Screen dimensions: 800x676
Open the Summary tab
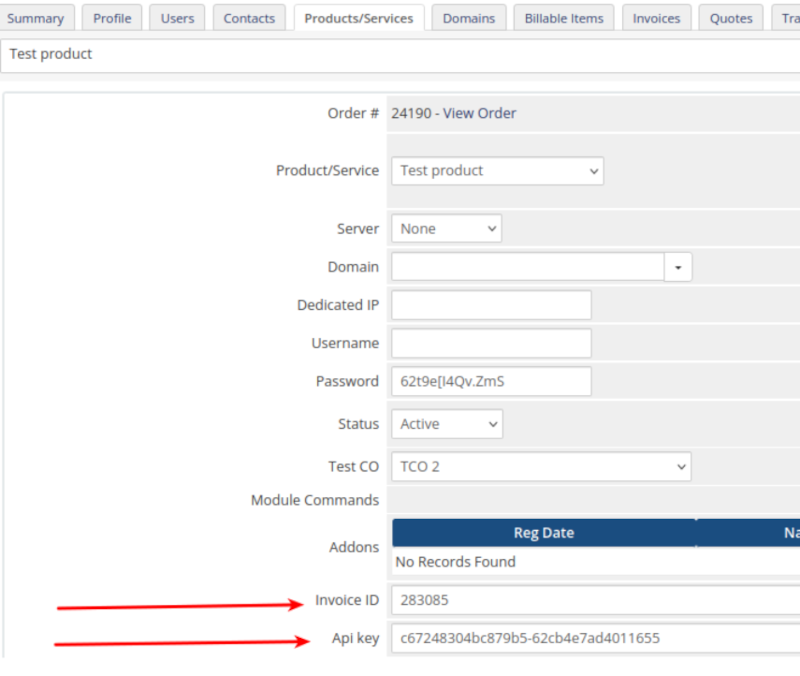point(36,18)
